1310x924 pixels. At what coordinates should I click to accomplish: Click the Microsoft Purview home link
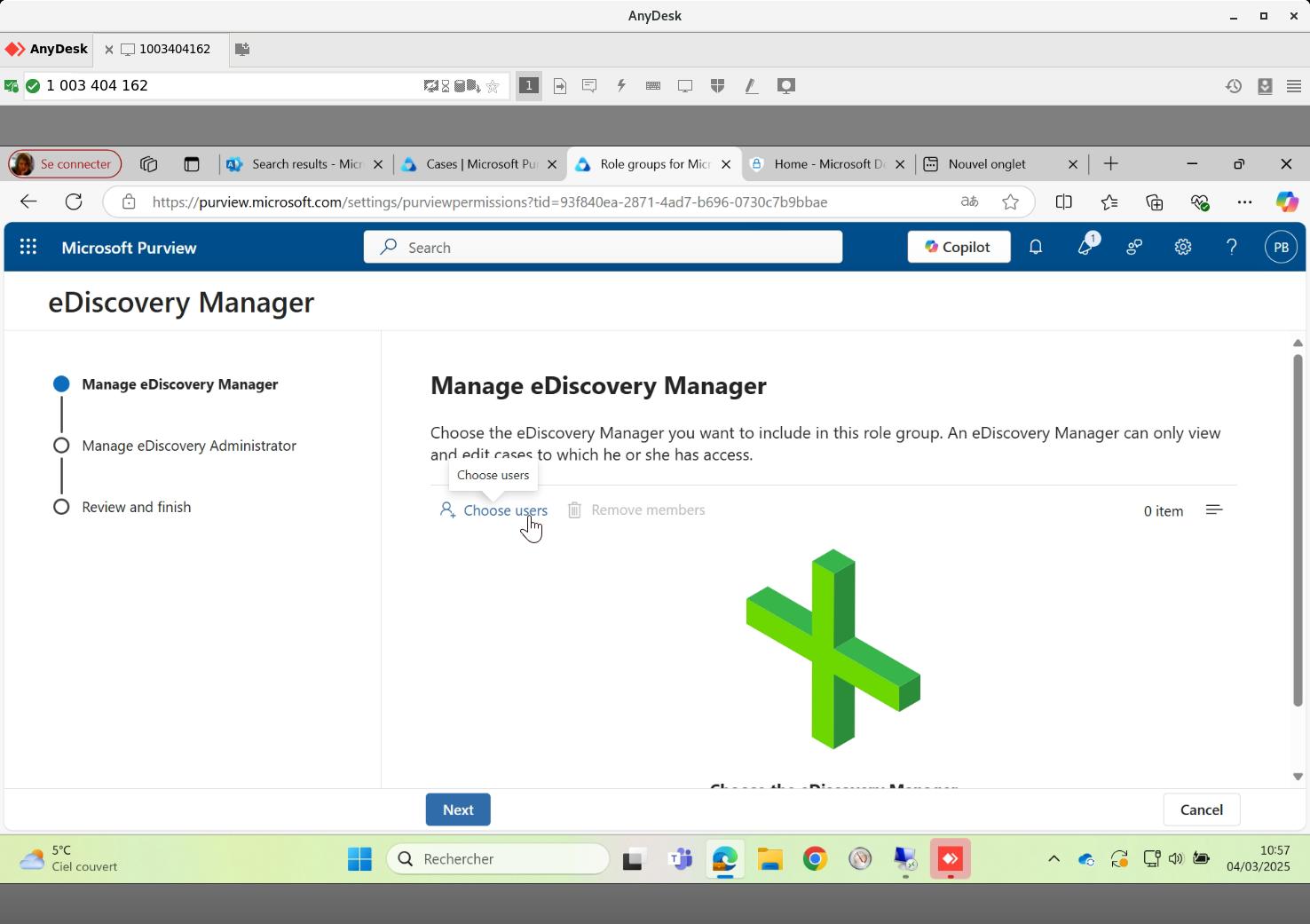(x=129, y=248)
